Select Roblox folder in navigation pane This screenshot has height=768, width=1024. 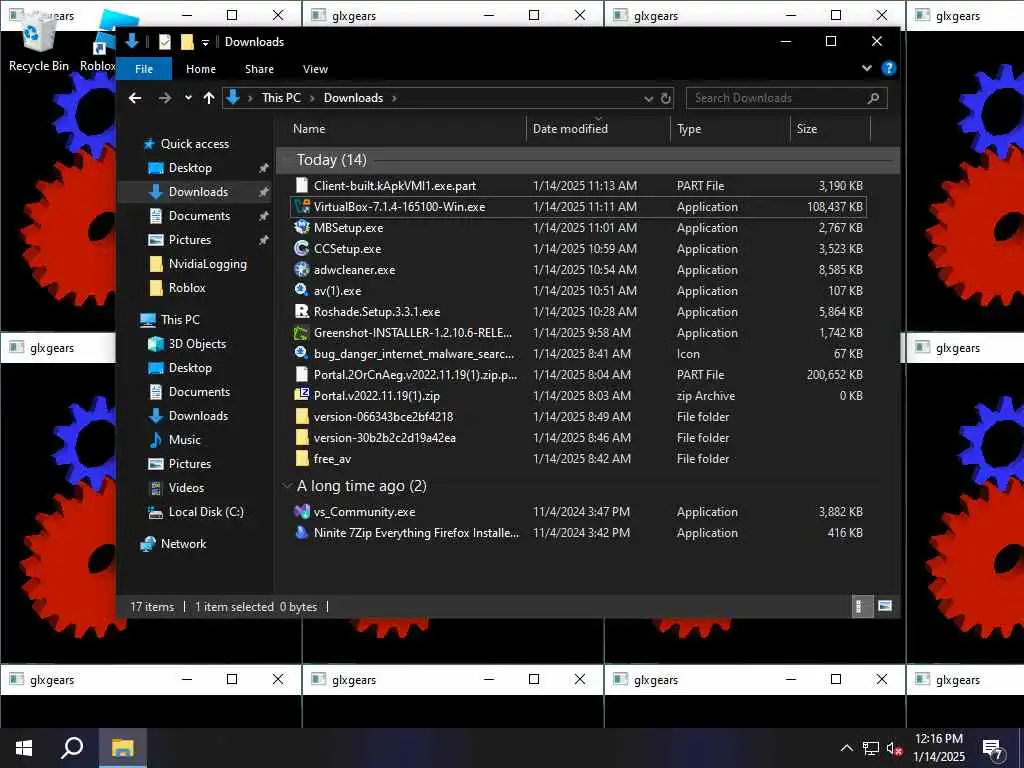187,287
